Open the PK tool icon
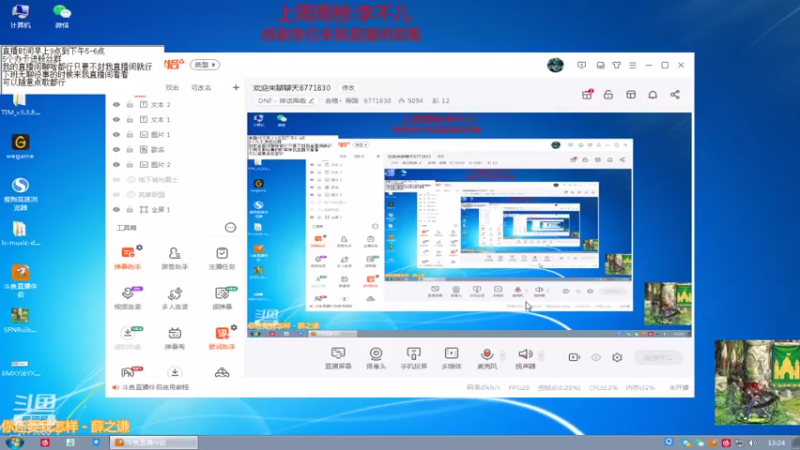 point(129,372)
